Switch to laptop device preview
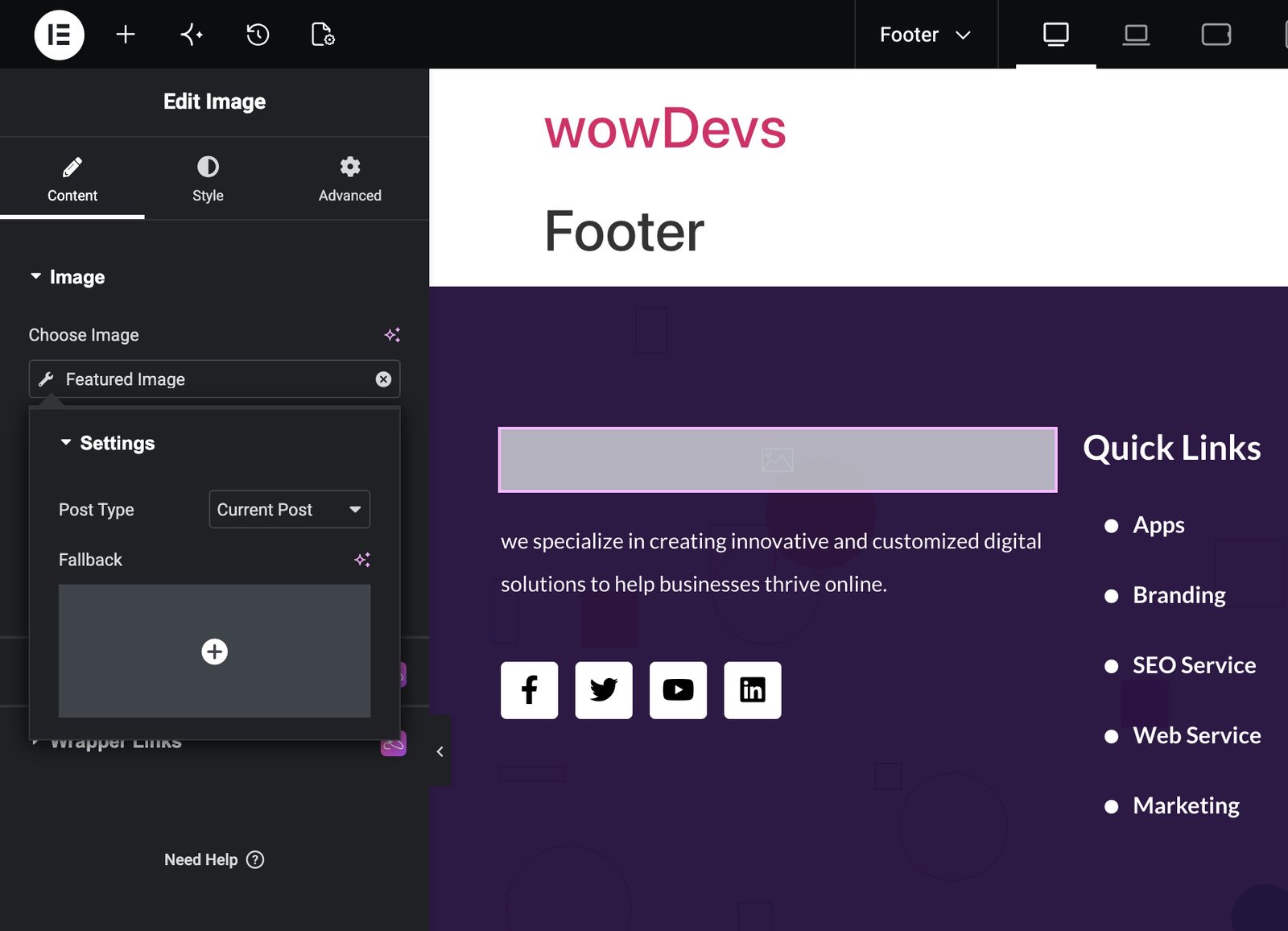The height and width of the screenshot is (931, 1288). (1136, 35)
